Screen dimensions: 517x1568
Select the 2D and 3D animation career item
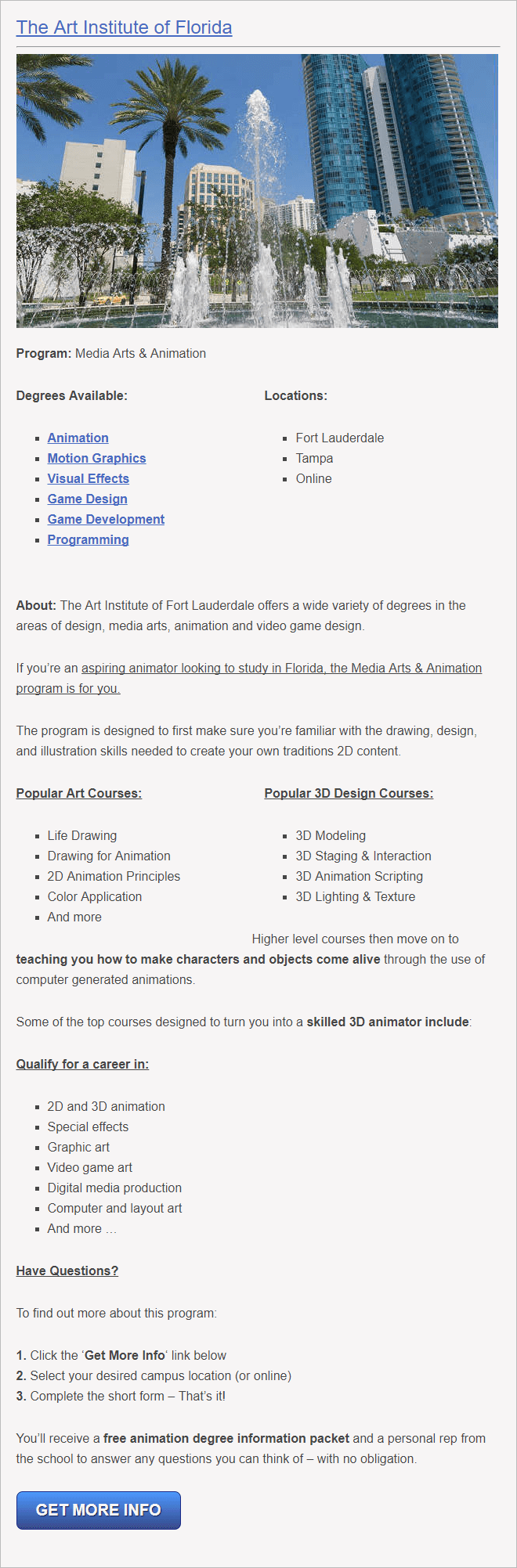pos(106,1106)
